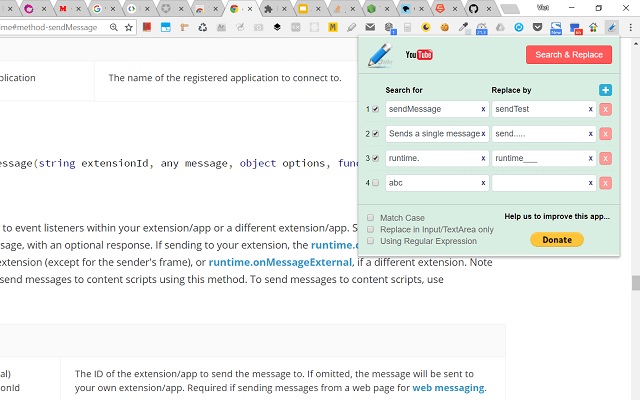The width and height of the screenshot is (640, 400).
Task: Click the YouTube logo in popup
Action: 419,55
